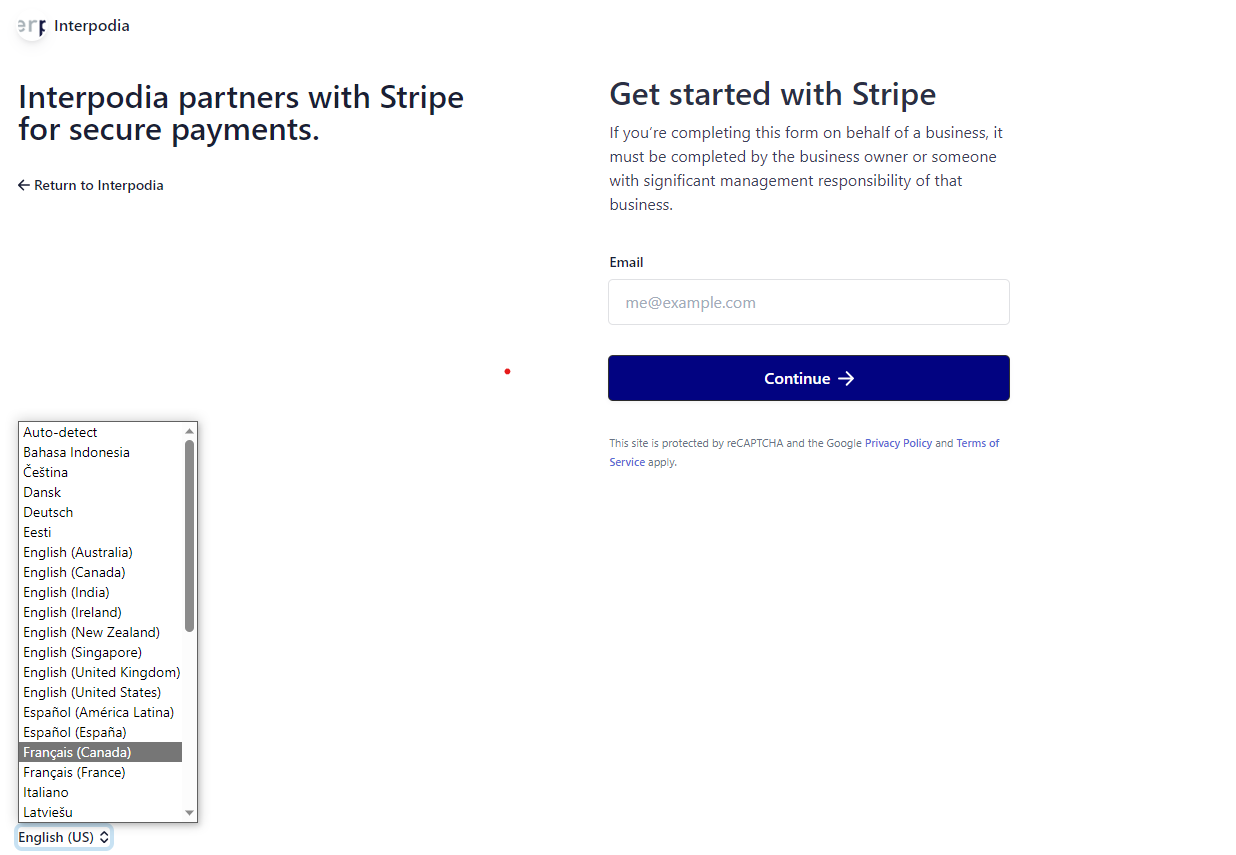
Task: Click the Email input field
Action: tap(808, 302)
